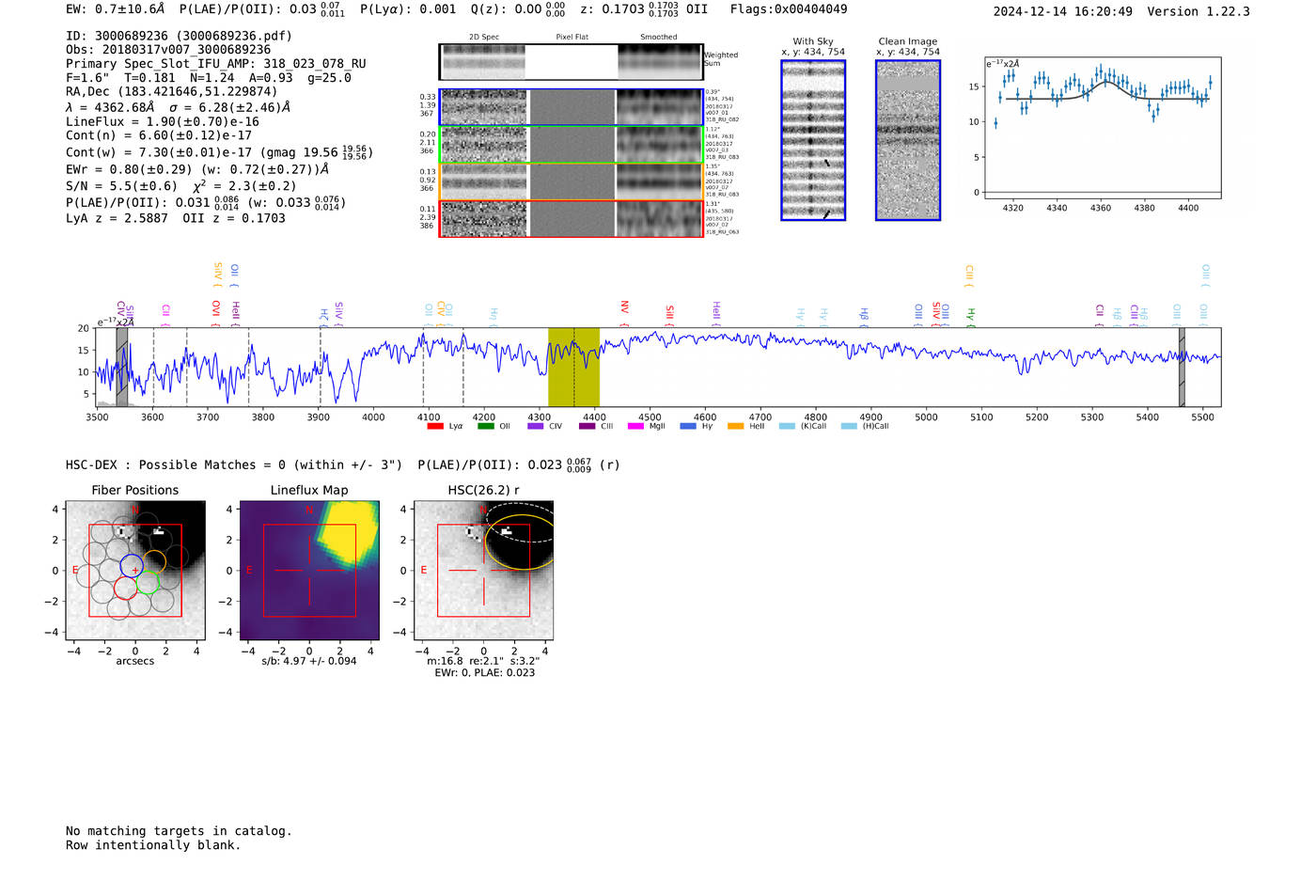Select the Clean Image cutout
The width and height of the screenshot is (1316, 896).
tap(908, 140)
